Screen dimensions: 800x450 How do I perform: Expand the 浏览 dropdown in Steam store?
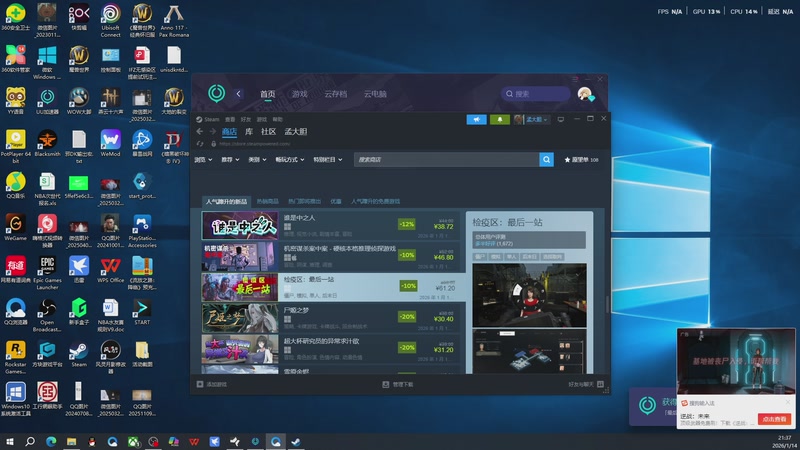(203, 160)
